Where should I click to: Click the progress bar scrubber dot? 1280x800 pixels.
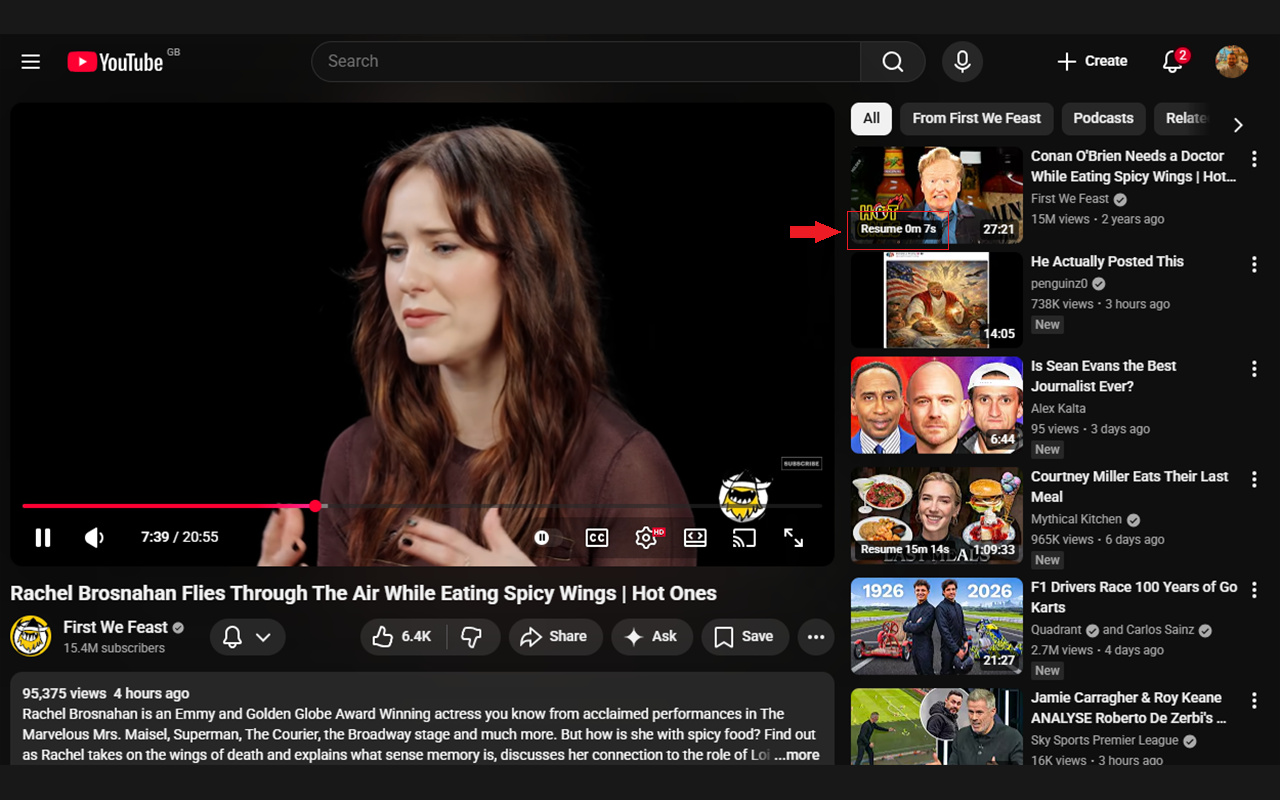coord(316,506)
